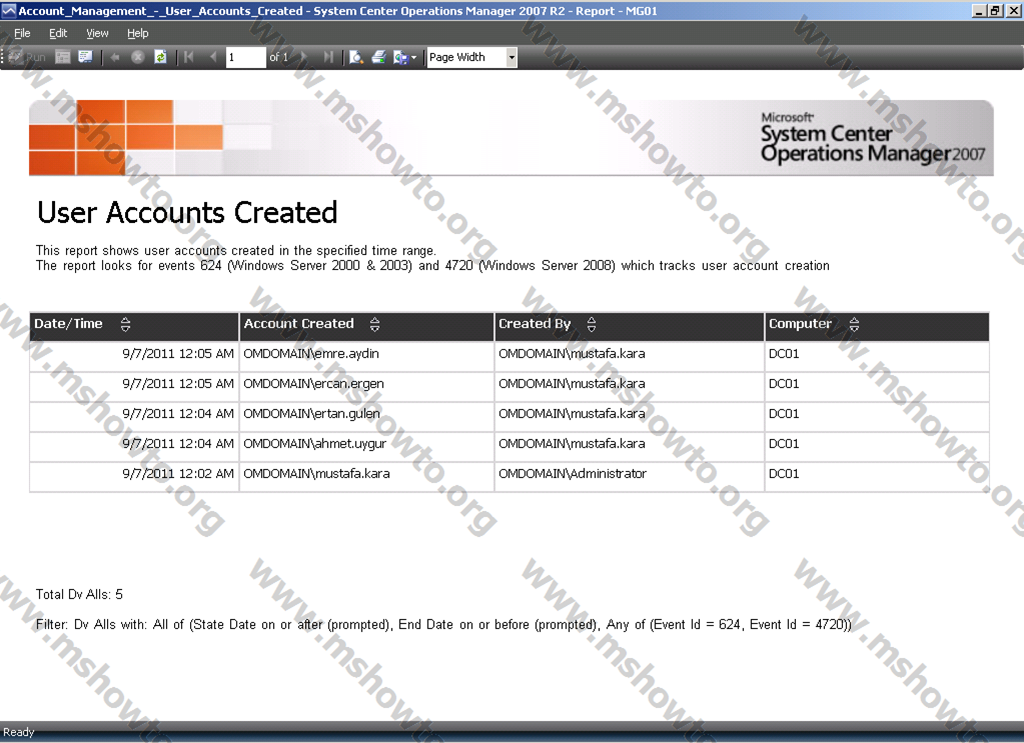The width and height of the screenshot is (1024, 743).
Task: Click the current page number field
Action: 246,57
